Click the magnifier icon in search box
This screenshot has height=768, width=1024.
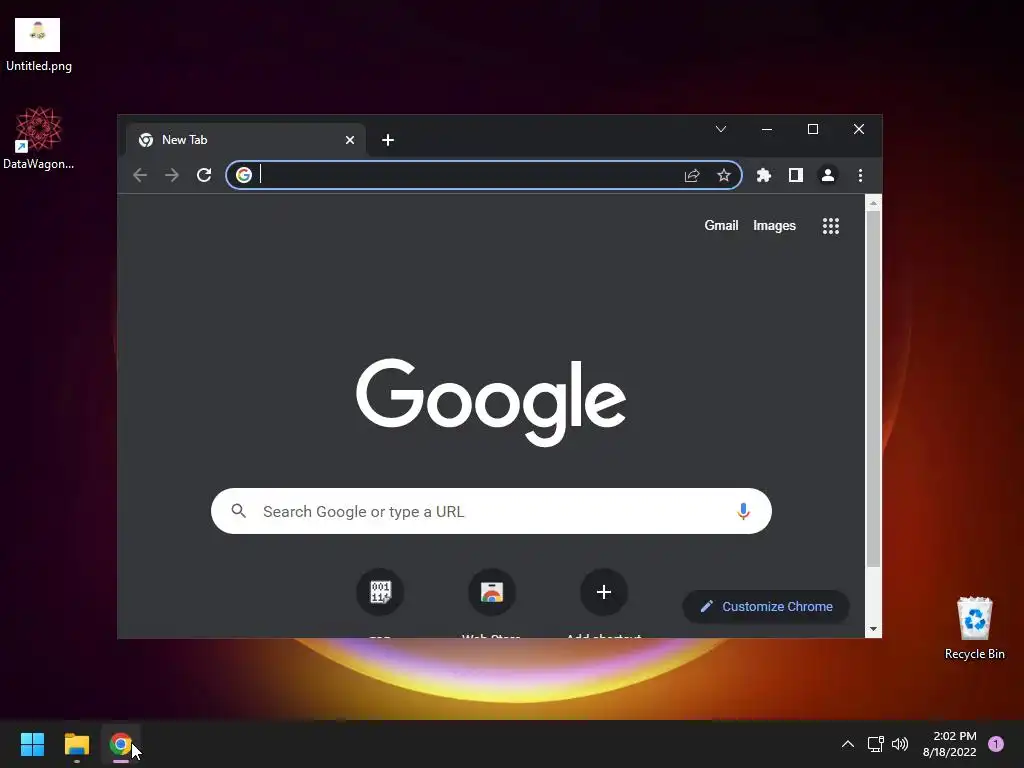(x=239, y=511)
